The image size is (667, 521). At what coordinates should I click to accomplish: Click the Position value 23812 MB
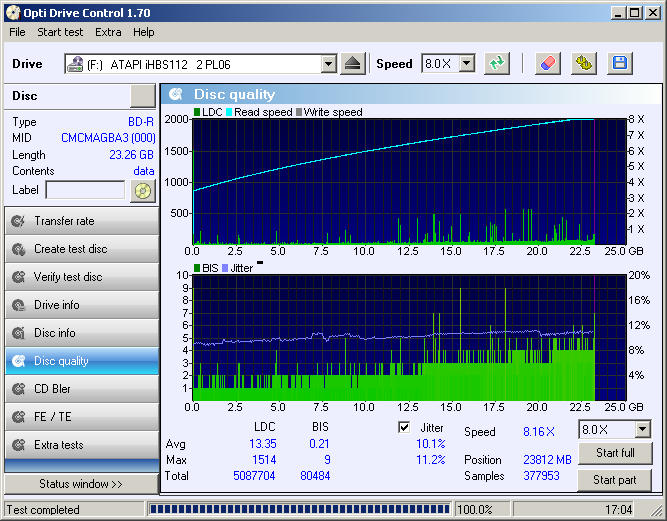click(547, 460)
